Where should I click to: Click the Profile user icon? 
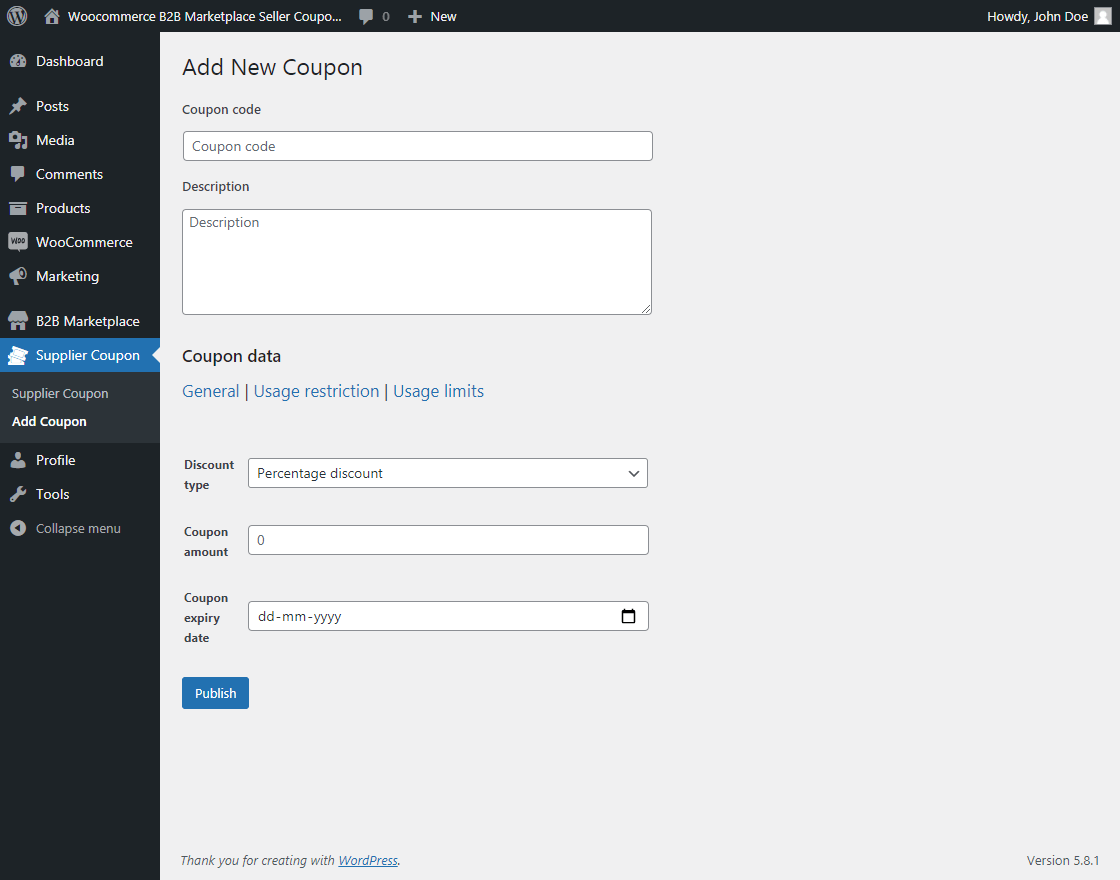point(18,460)
